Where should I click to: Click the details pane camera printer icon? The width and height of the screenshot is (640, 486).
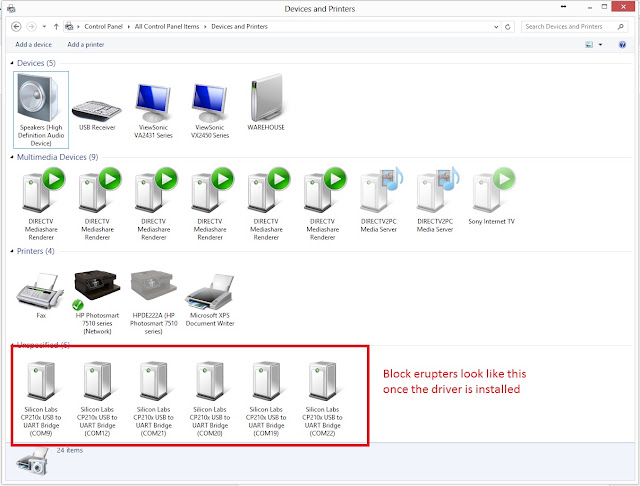pyautogui.click(x=32, y=462)
